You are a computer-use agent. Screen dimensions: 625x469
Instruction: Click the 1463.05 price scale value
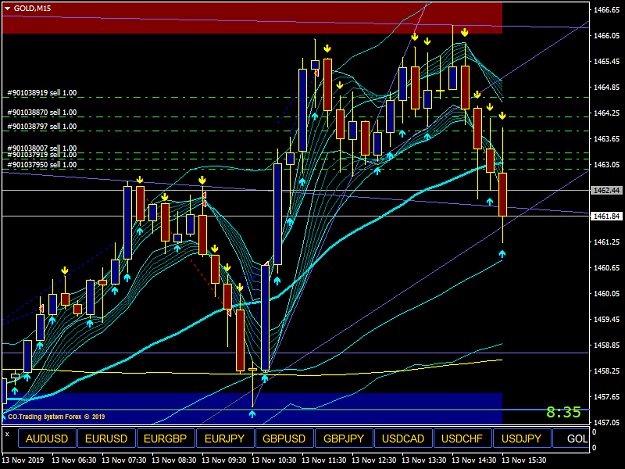coord(607,165)
